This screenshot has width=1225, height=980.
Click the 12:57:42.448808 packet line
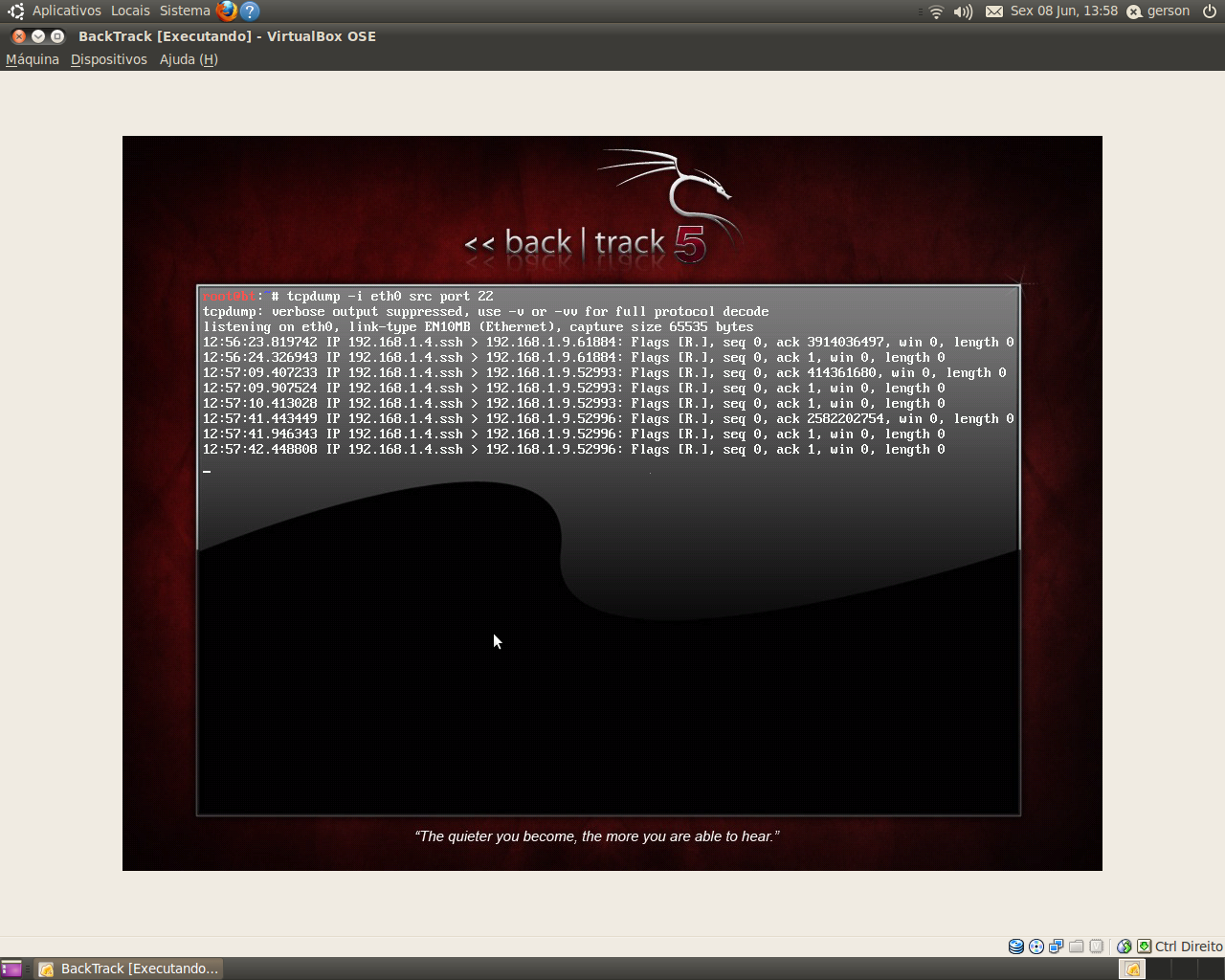coord(574,450)
